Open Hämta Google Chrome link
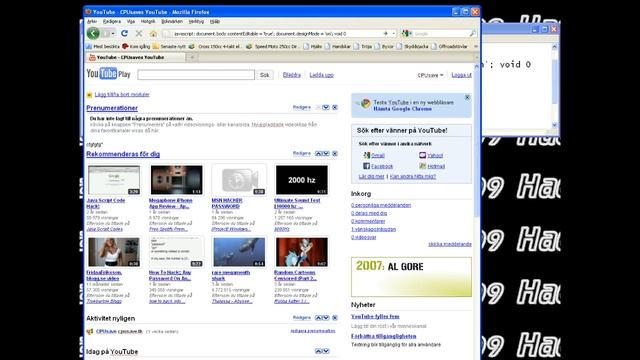Screen dimensions: 640x360 click(x=402, y=109)
